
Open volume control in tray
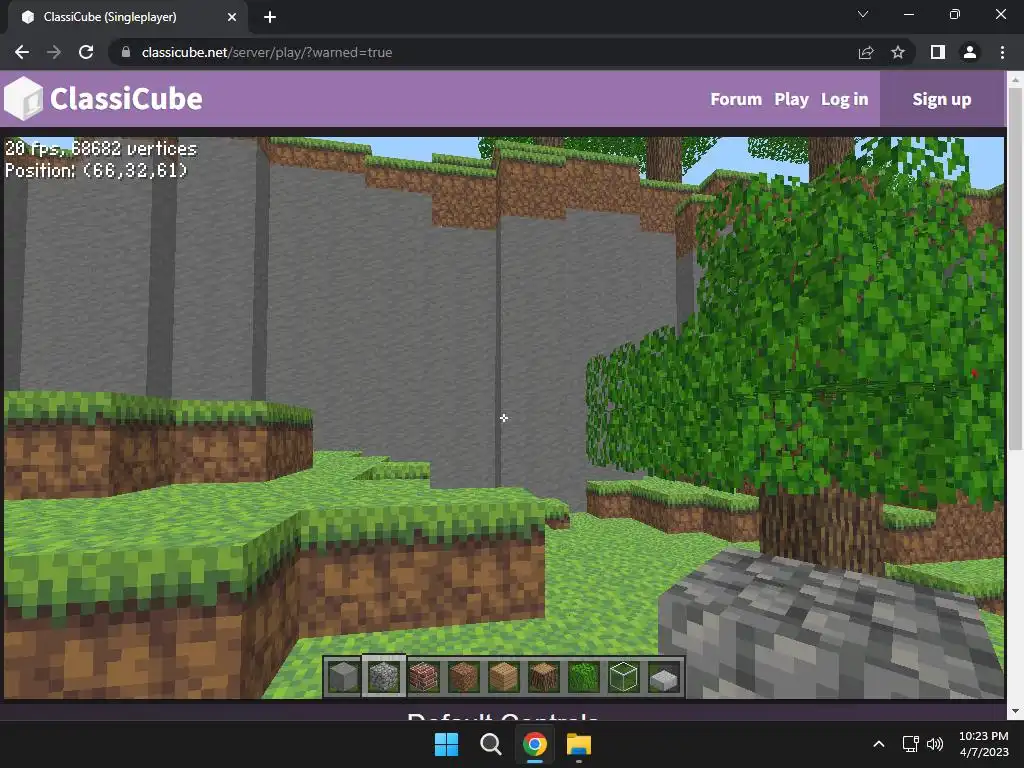point(935,744)
